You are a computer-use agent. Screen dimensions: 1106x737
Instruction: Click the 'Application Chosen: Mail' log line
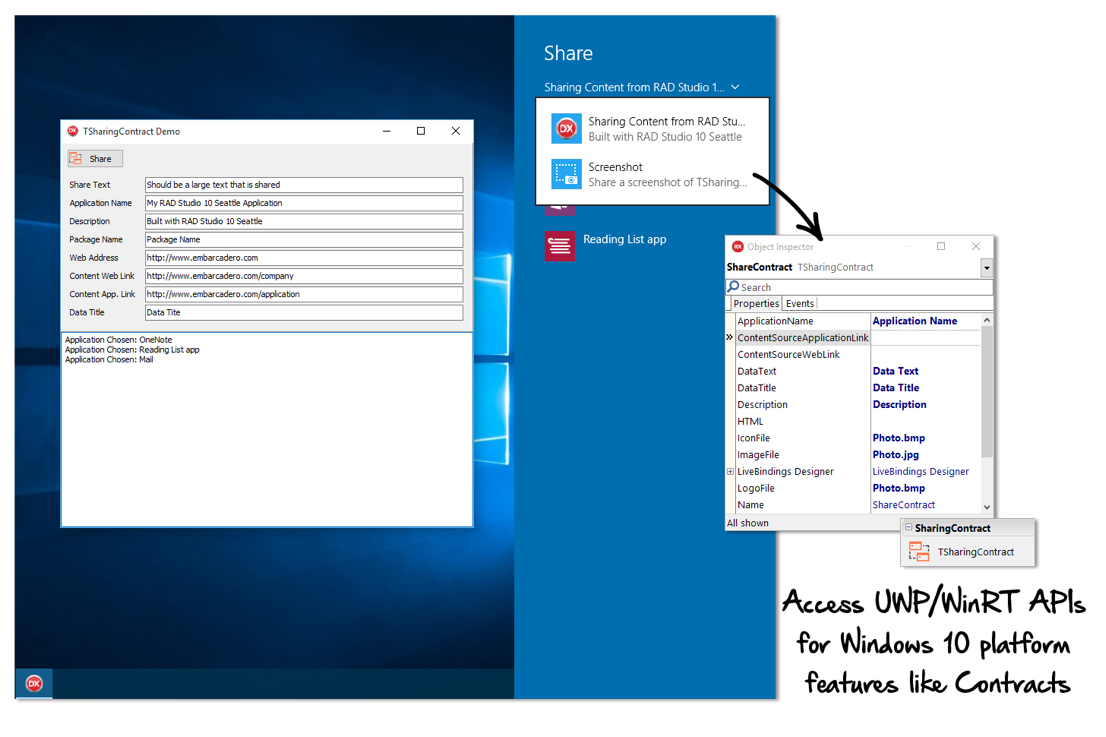(x=109, y=360)
